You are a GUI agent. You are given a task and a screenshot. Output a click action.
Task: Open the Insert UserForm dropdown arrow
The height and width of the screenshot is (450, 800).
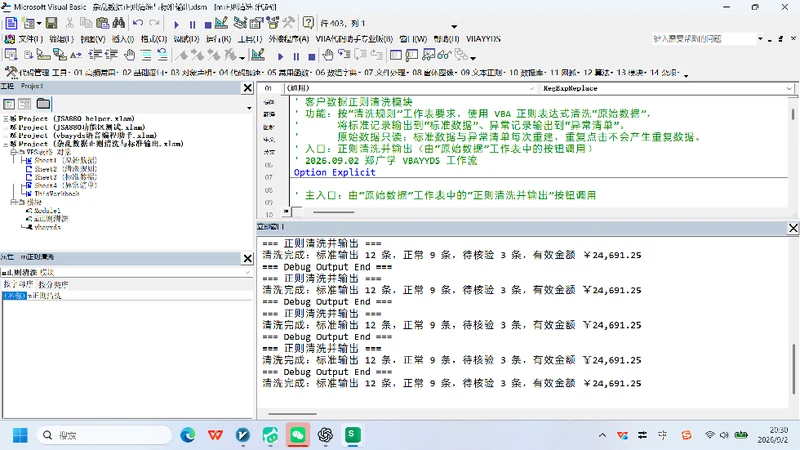pos(38,23)
